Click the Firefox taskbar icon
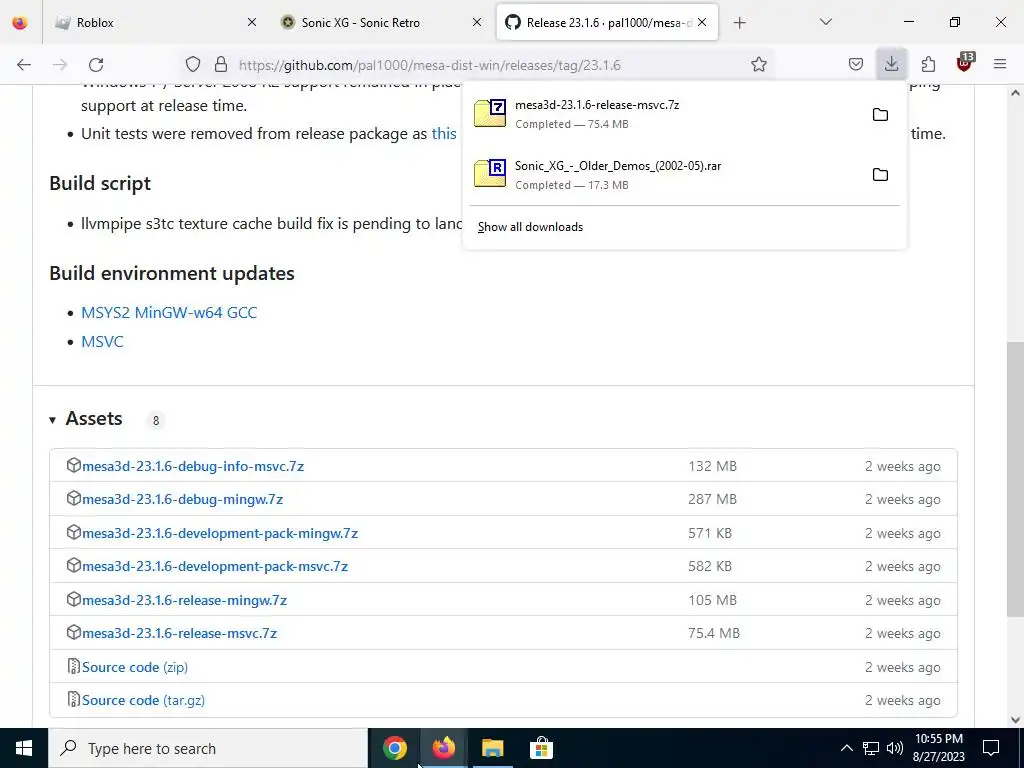1024x768 pixels. pyautogui.click(x=443, y=748)
